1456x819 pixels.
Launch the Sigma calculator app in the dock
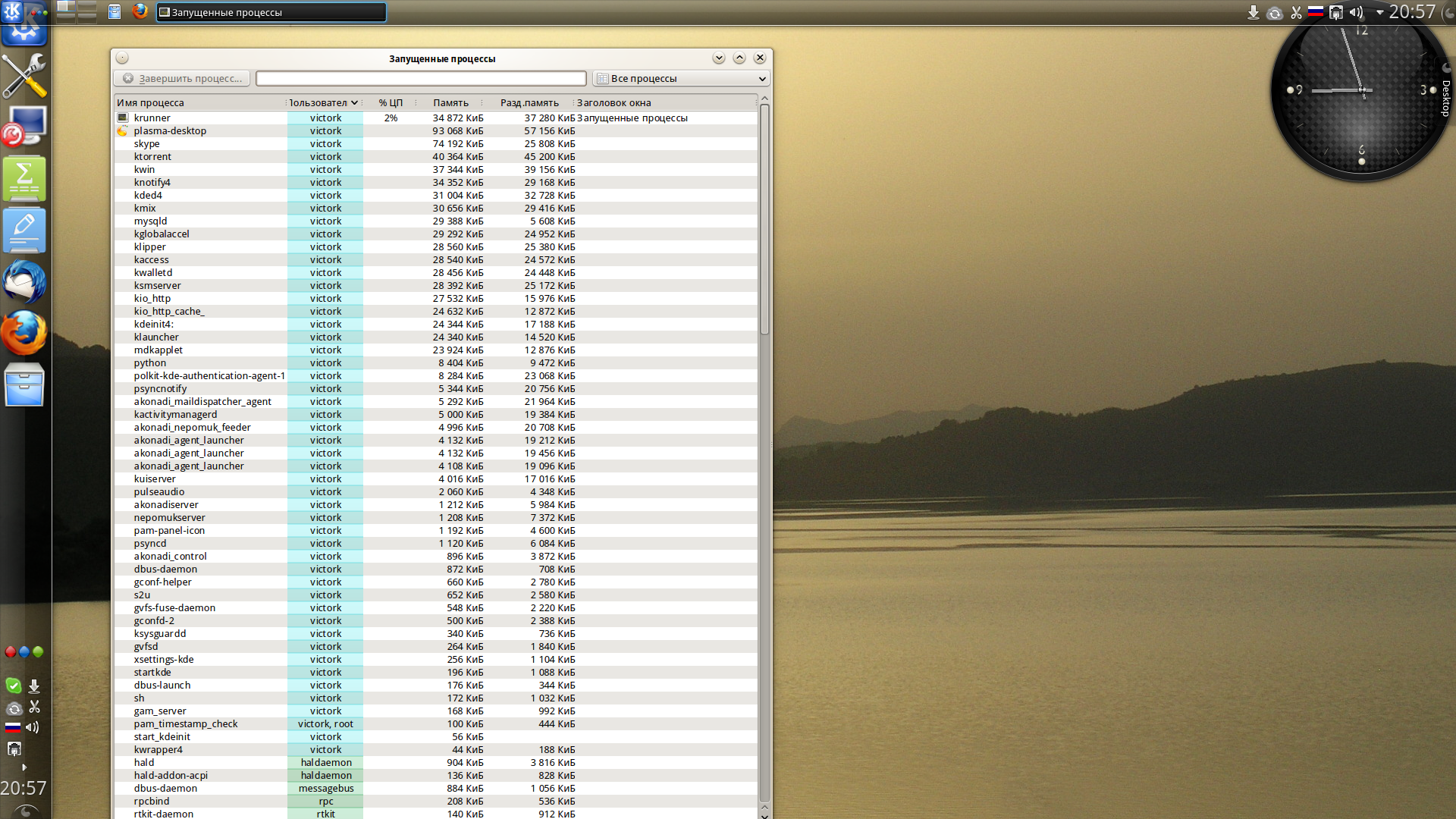pyautogui.click(x=24, y=179)
